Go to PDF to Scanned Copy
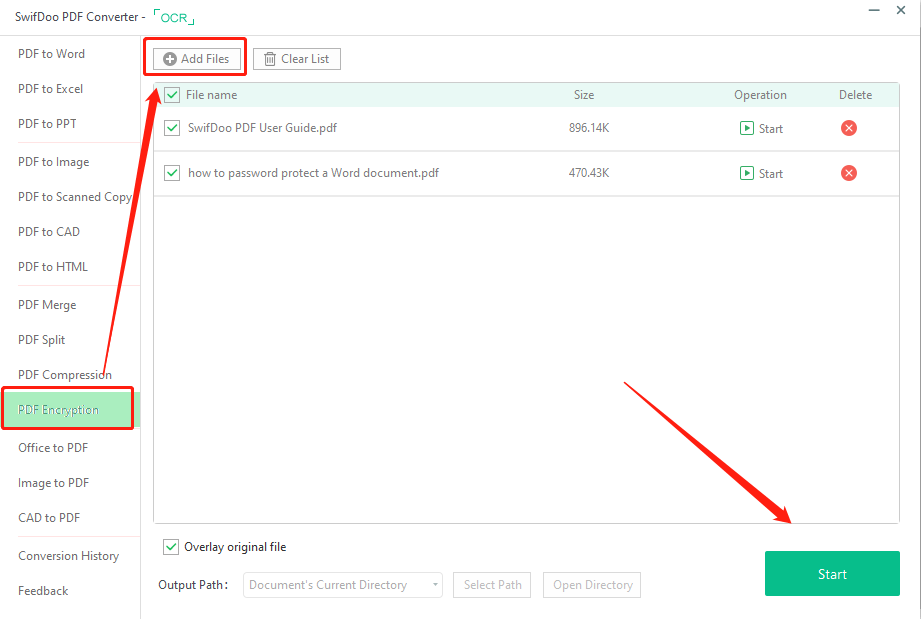 coord(75,197)
